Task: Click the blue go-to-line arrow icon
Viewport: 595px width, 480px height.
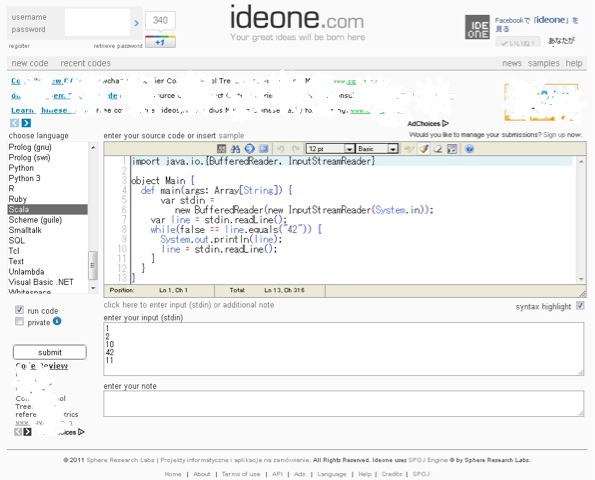Action: 249,149
